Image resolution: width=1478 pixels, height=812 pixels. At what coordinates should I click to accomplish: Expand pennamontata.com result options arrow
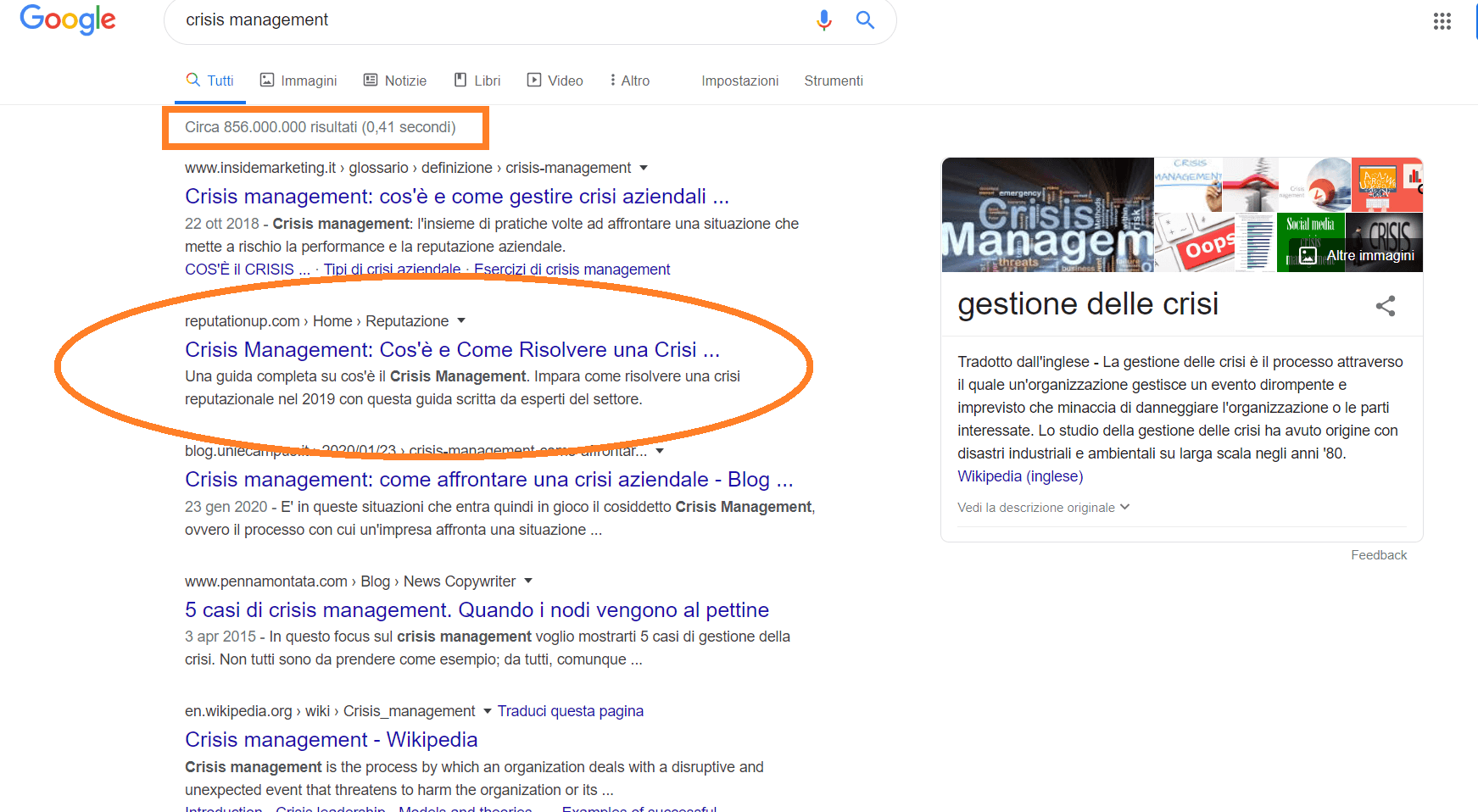click(x=528, y=581)
